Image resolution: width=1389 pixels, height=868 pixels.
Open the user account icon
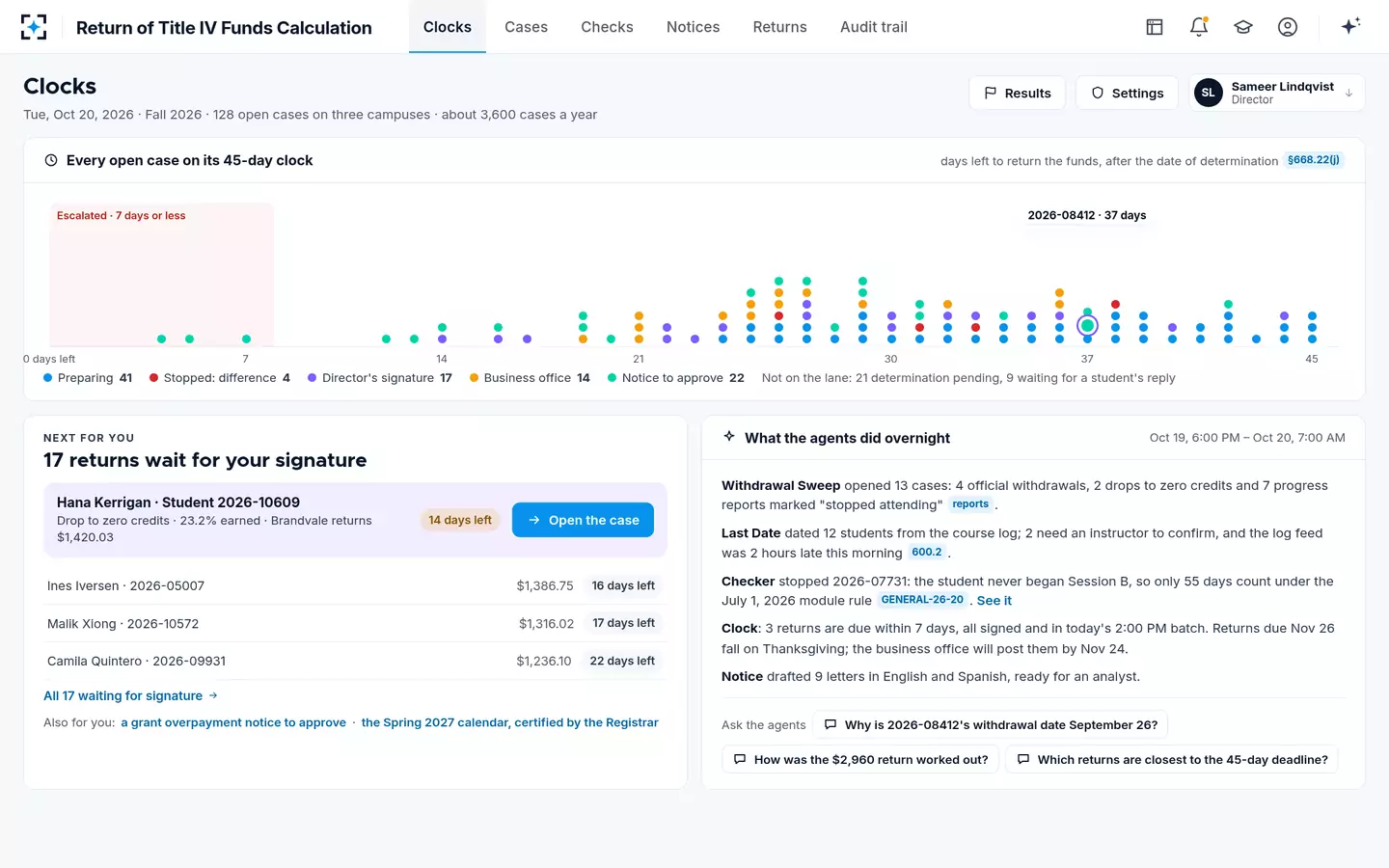pos(1288,27)
